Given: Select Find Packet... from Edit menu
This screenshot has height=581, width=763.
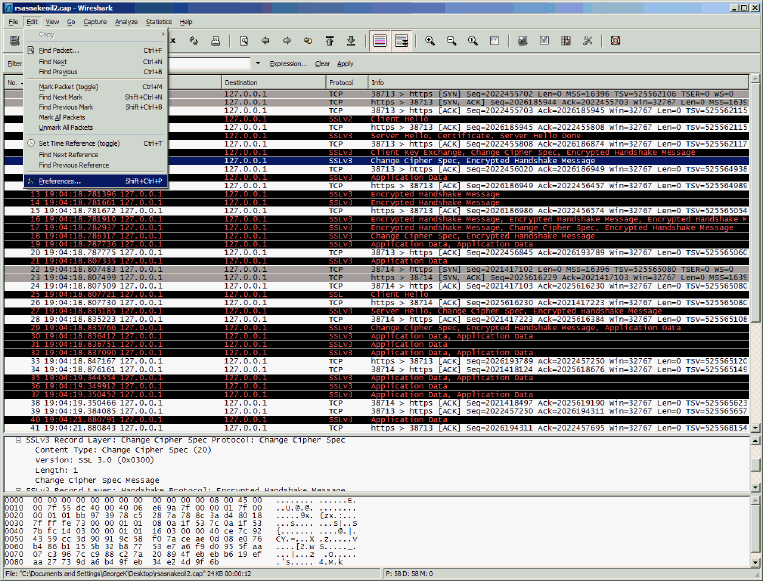Looking at the screenshot, I should [x=95, y=50].
